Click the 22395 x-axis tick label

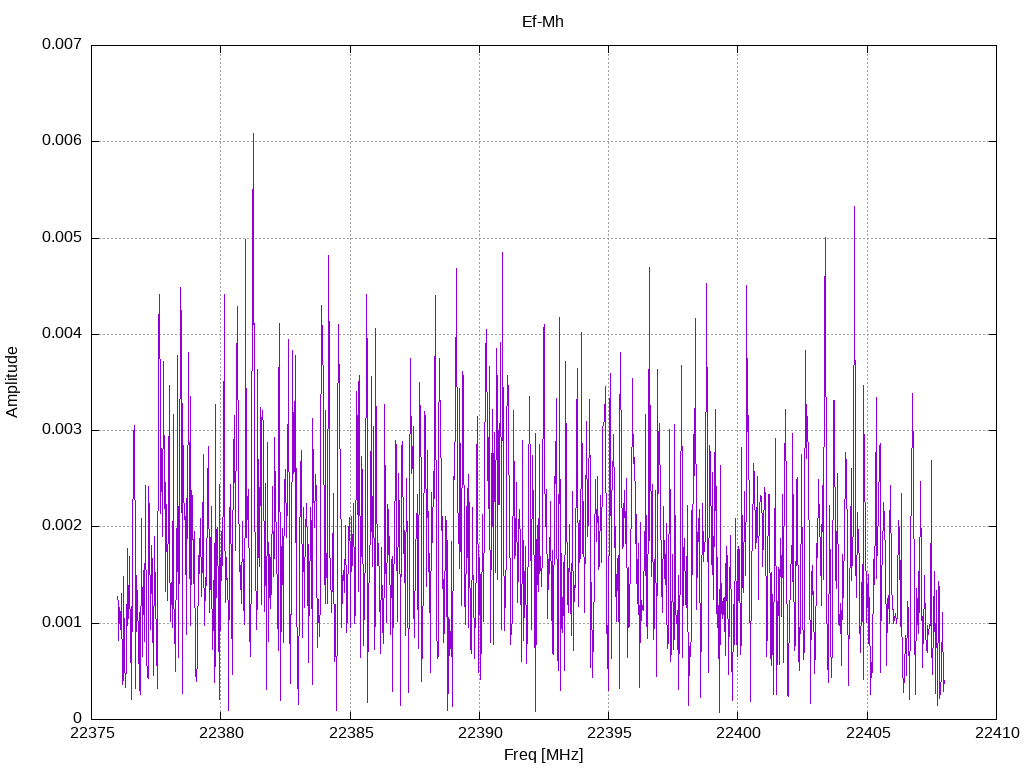[608, 734]
